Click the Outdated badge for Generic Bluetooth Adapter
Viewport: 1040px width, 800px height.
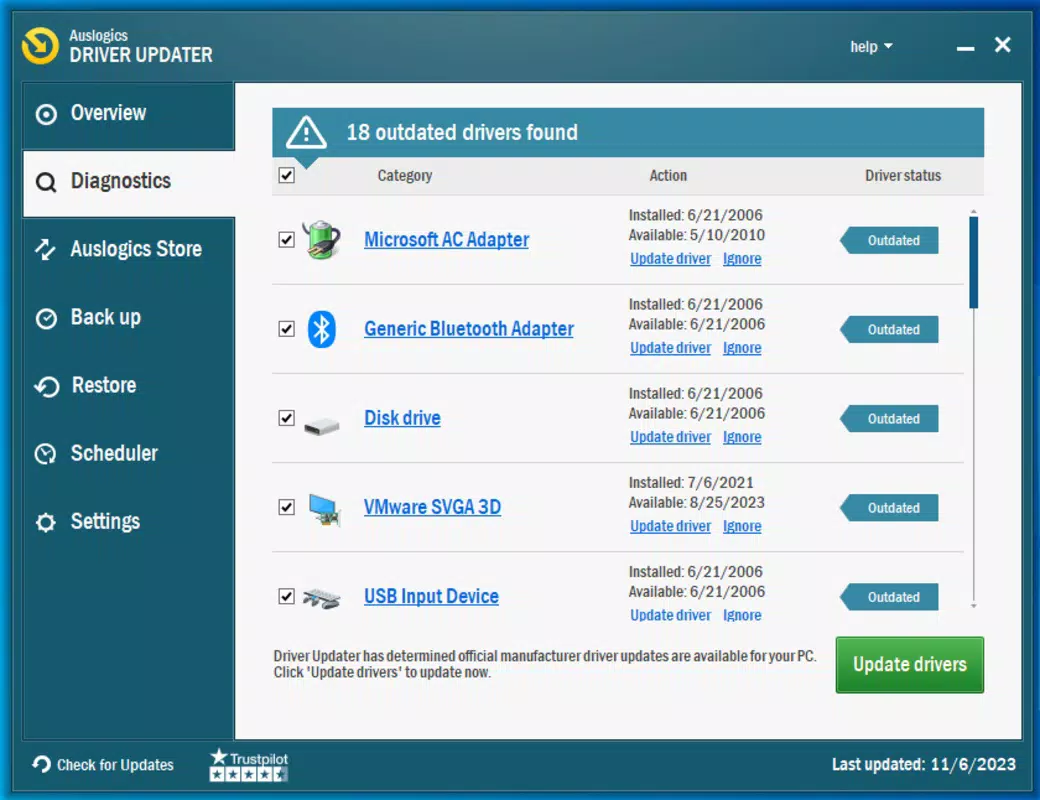click(x=889, y=330)
